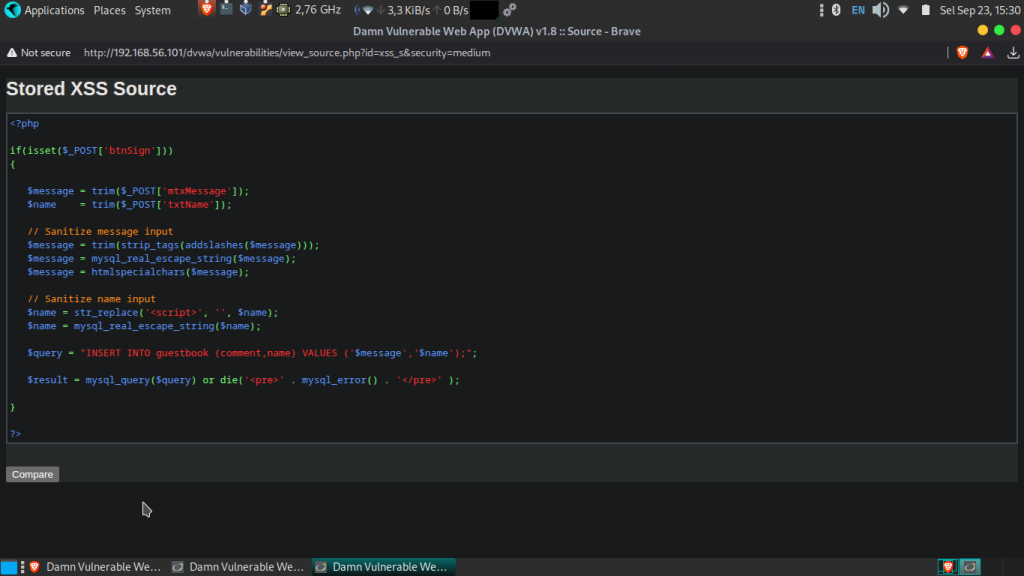
Task: Click the Bluetooth tray icon
Action: [836, 10]
